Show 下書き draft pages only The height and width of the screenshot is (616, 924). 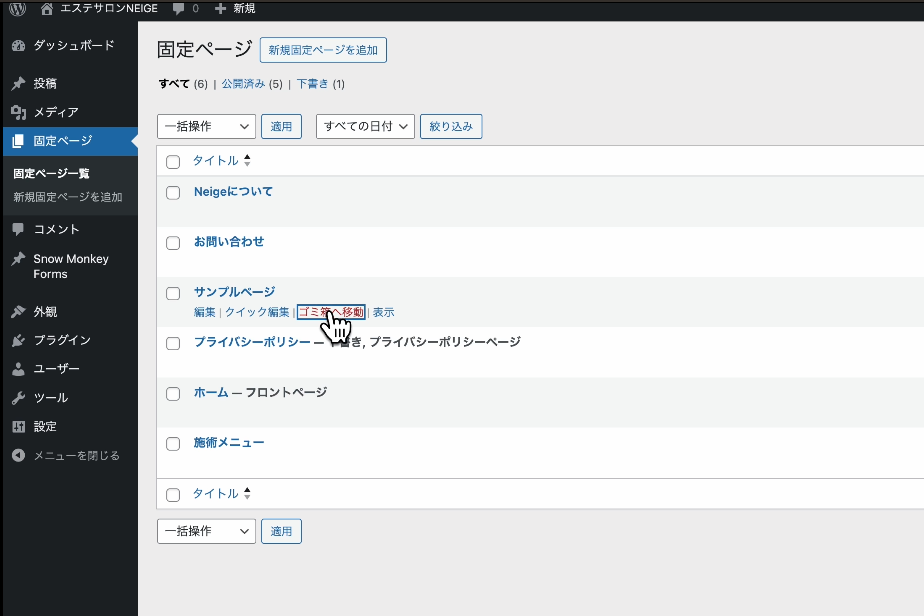coord(313,84)
